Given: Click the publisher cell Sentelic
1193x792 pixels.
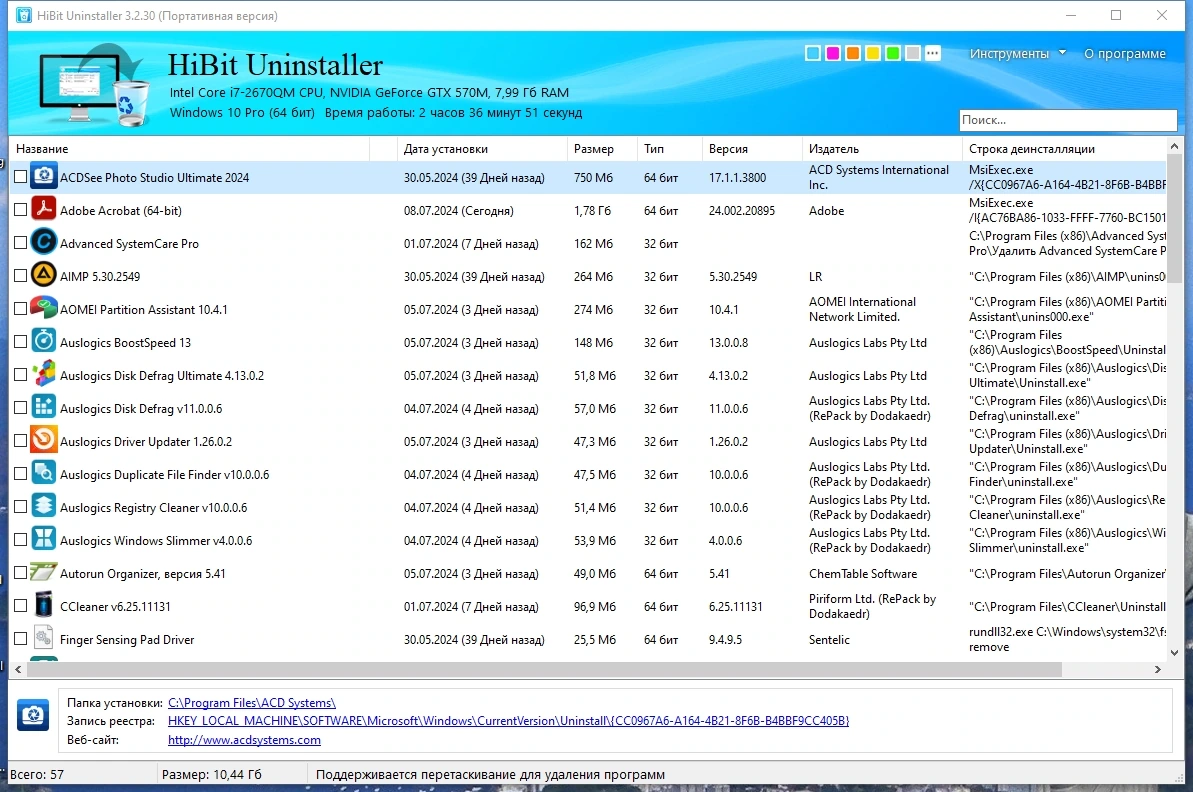Looking at the screenshot, I should [829, 639].
